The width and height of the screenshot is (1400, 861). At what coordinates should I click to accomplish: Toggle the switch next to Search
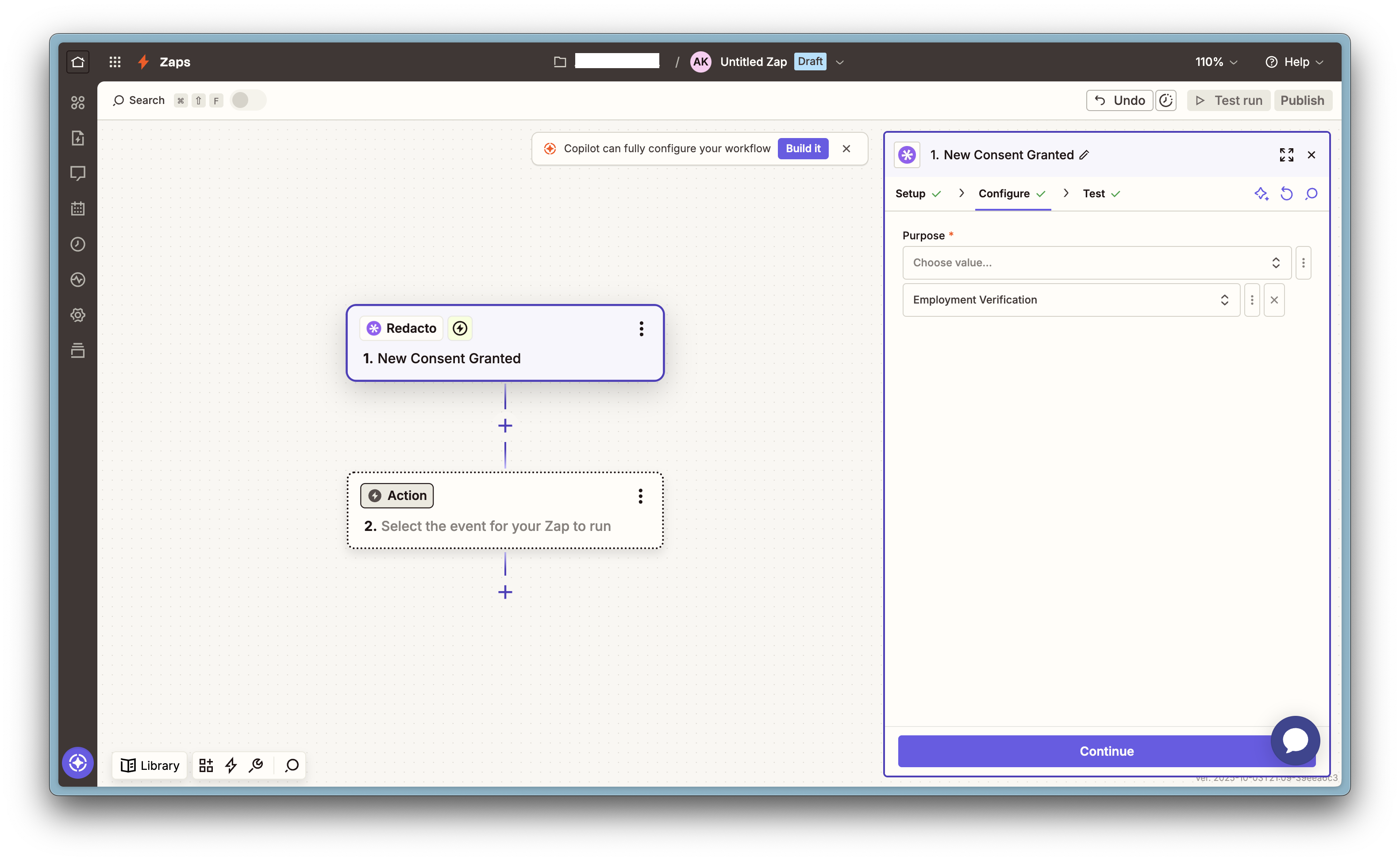pos(248,101)
